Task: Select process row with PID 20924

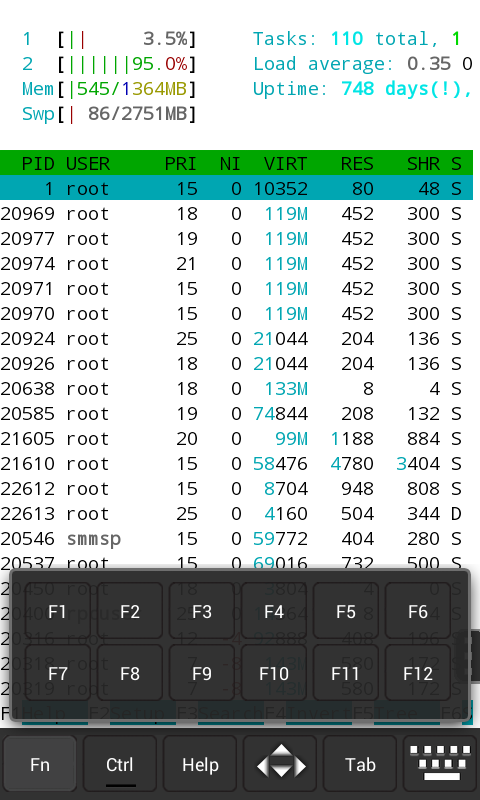Action: (236, 338)
